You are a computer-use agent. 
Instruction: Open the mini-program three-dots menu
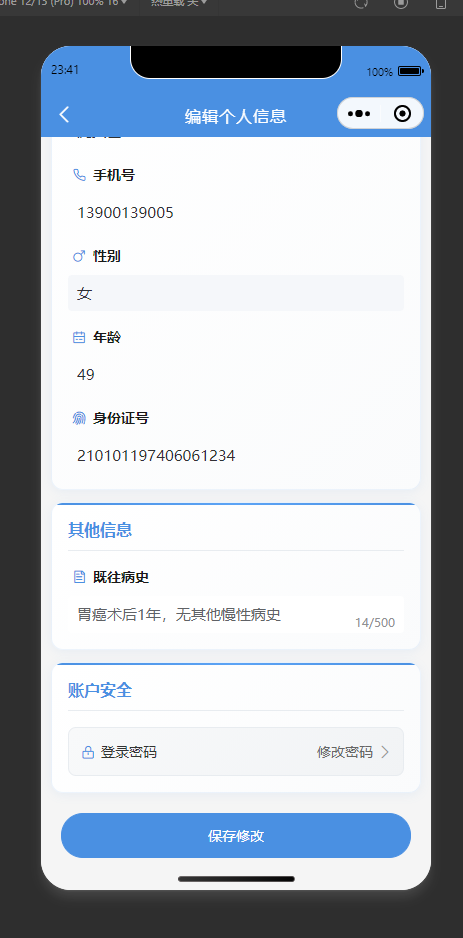click(x=359, y=114)
